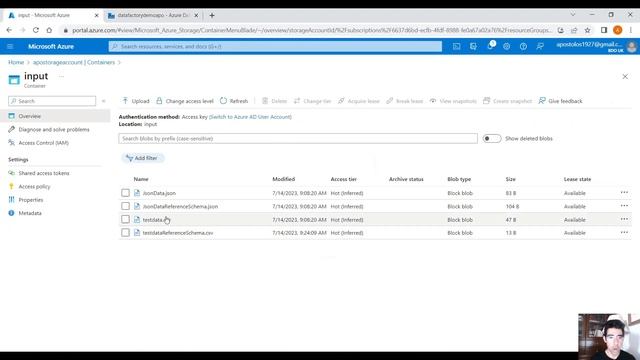This screenshot has width=640, height=360.
Task: Click Change access level
Action: pyautogui.click(x=185, y=101)
